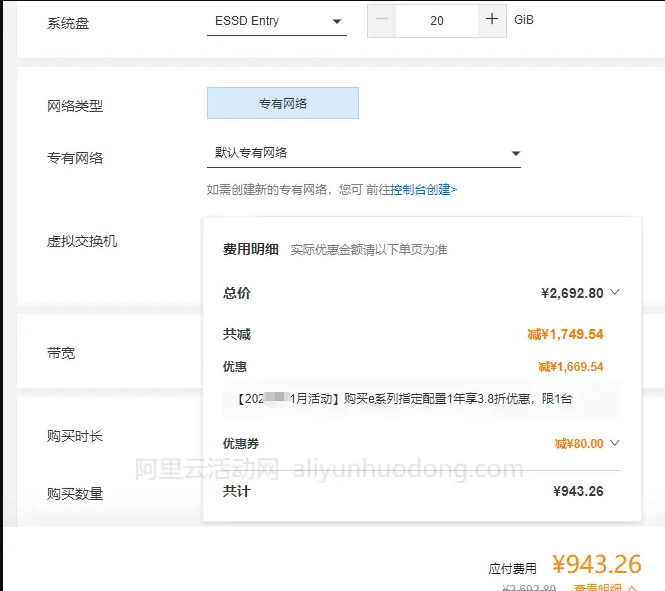
Task: Click the ¥943.26 payable amount at bottom
Action: (x=596, y=565)
